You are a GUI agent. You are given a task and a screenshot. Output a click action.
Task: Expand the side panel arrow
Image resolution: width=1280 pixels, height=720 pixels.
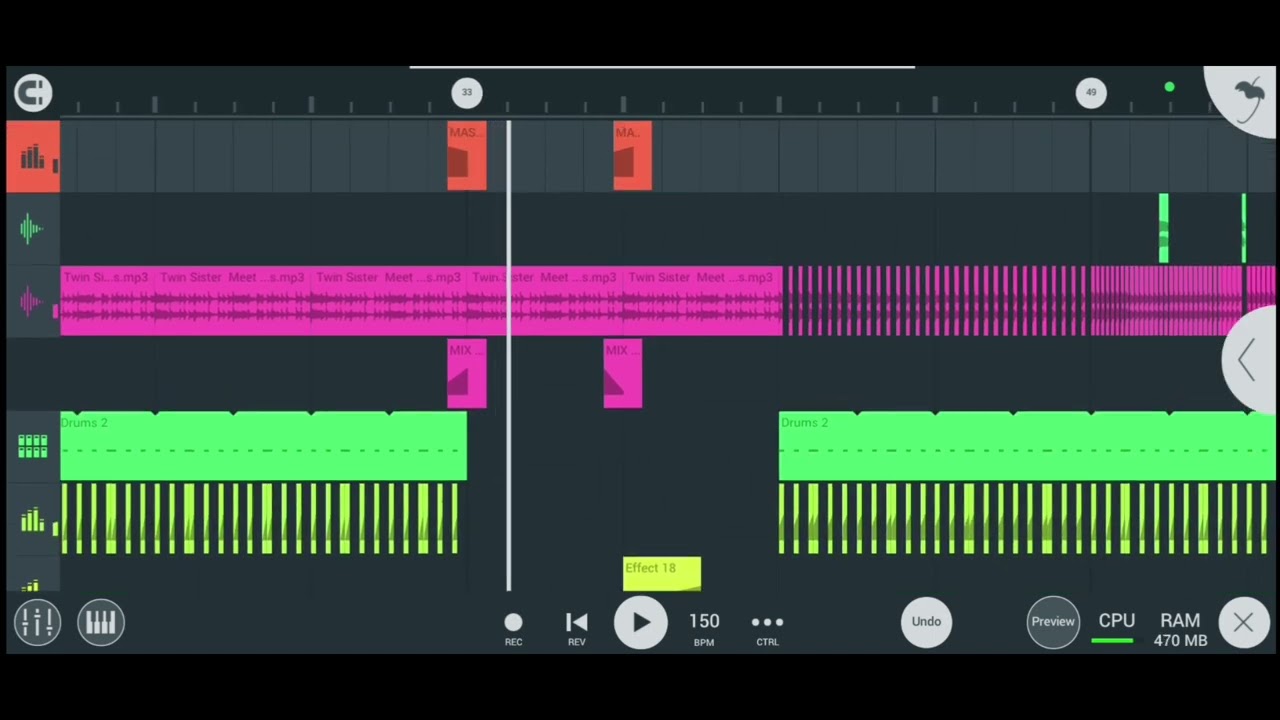tap(1249, 360)
